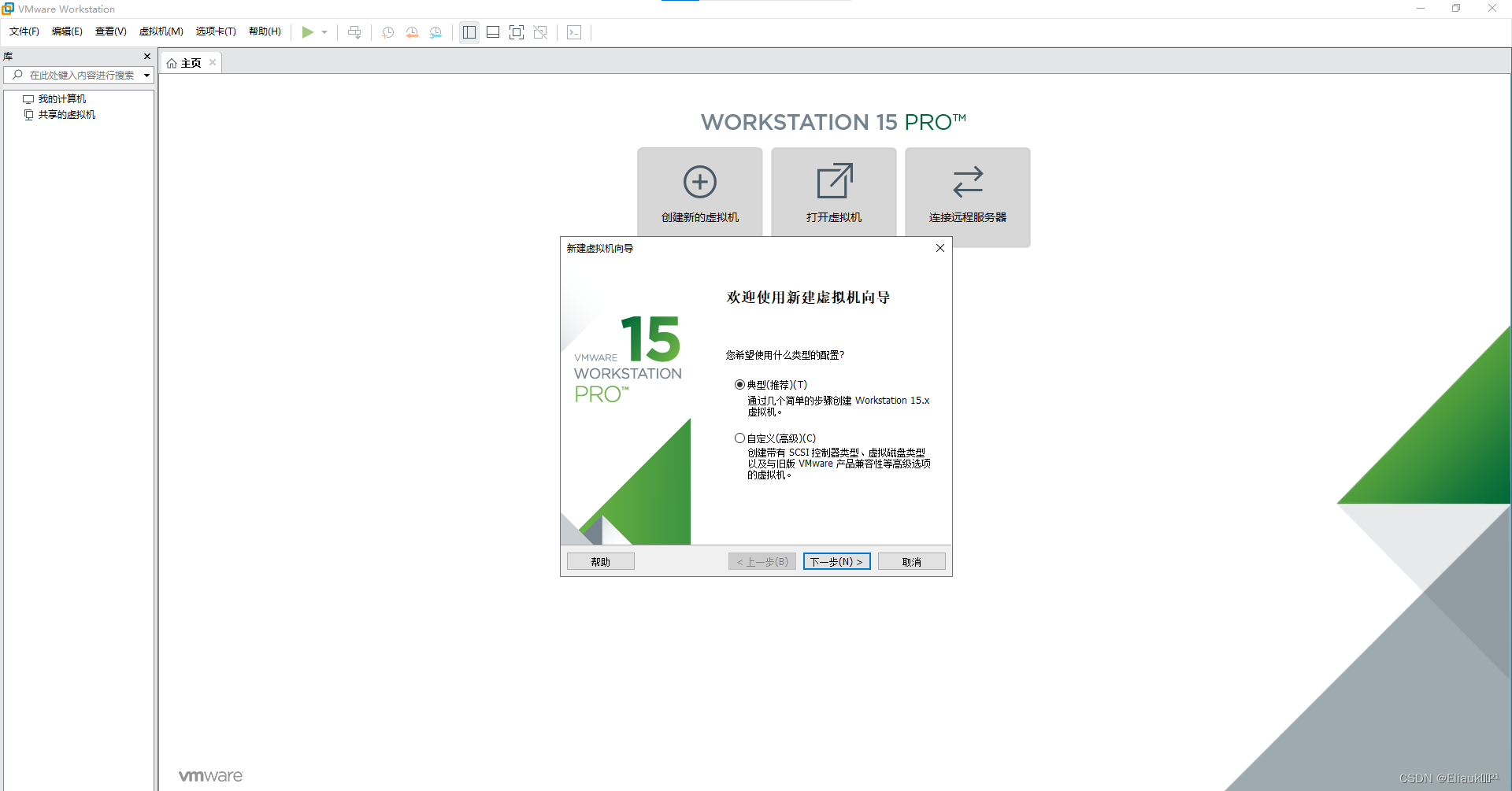Viewport: 1512px width, 791px height.
Task: Click the 连接远程服务器 tile
Action: (x=968, y=198)
